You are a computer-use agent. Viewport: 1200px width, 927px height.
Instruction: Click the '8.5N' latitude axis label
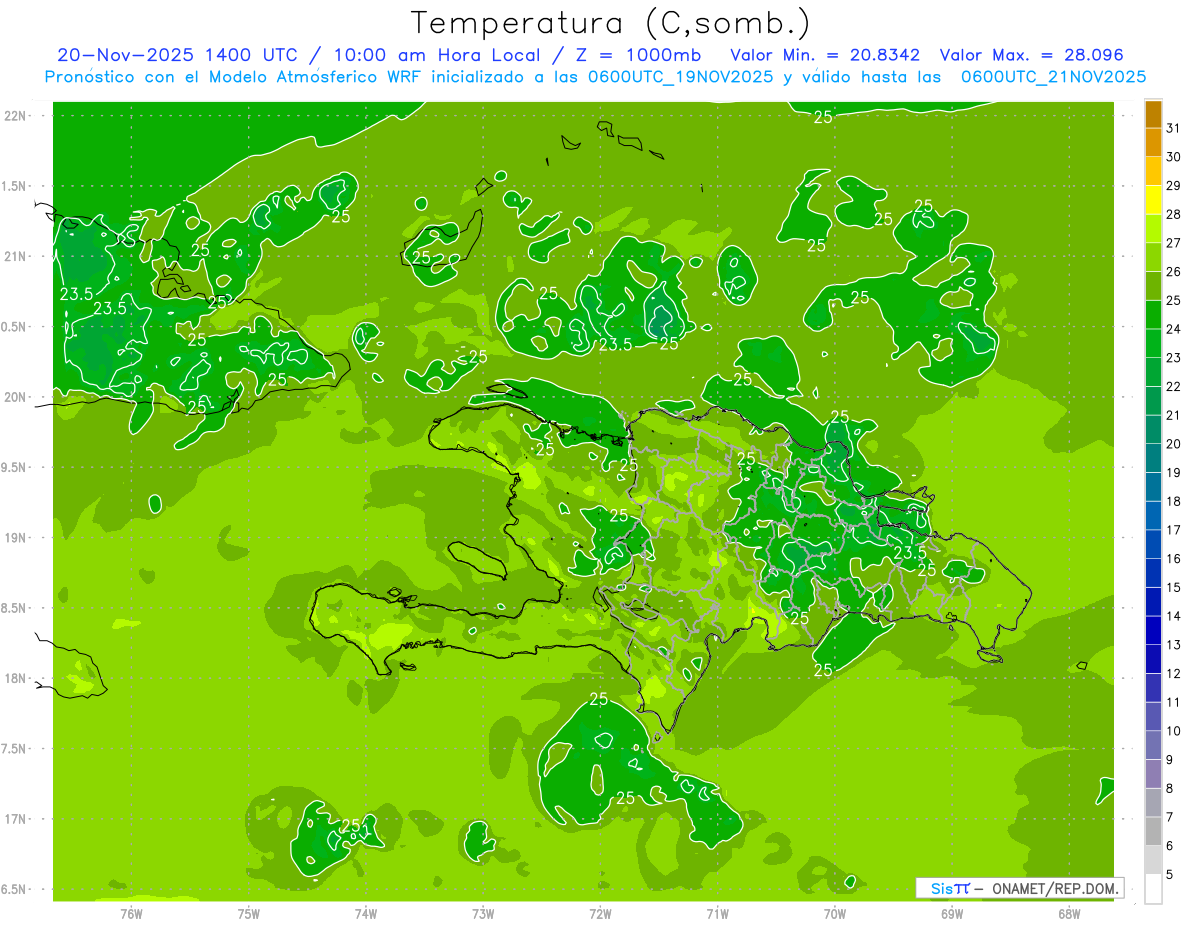(13, 609)
